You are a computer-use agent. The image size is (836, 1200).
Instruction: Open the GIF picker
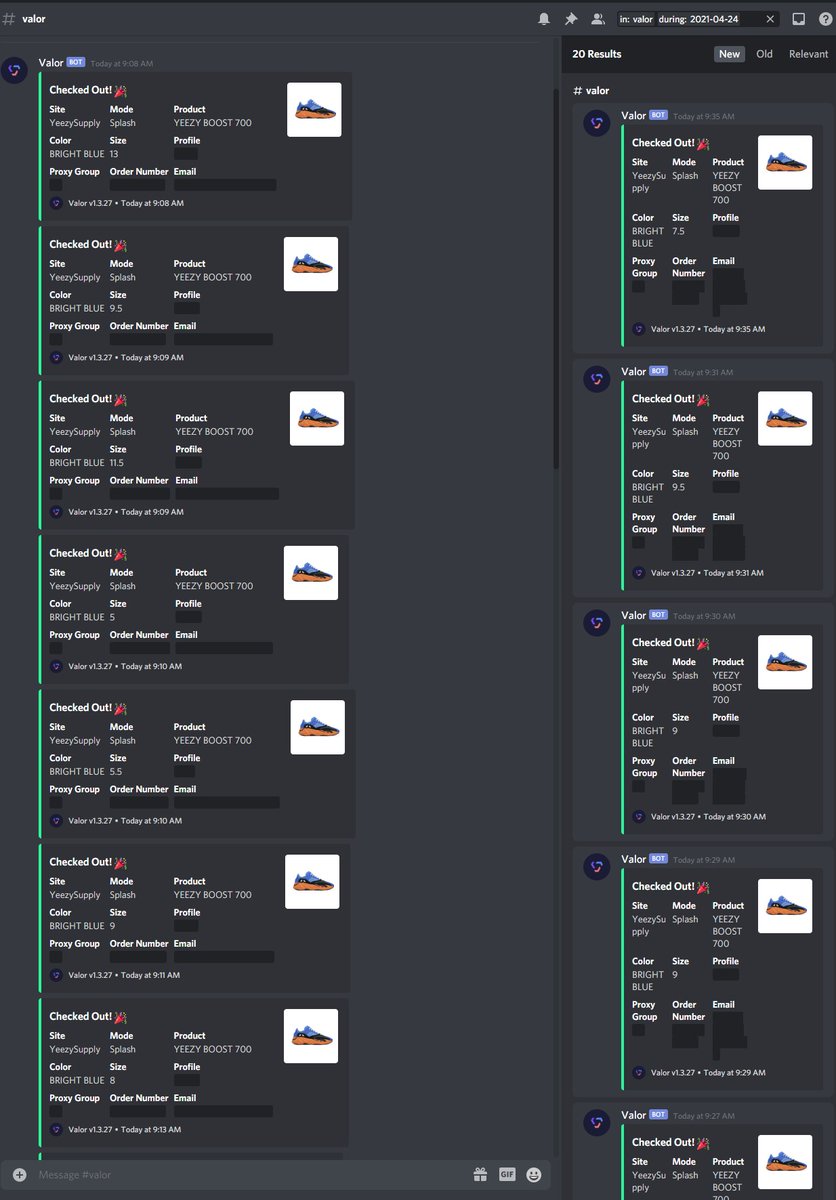point(507,1174)
